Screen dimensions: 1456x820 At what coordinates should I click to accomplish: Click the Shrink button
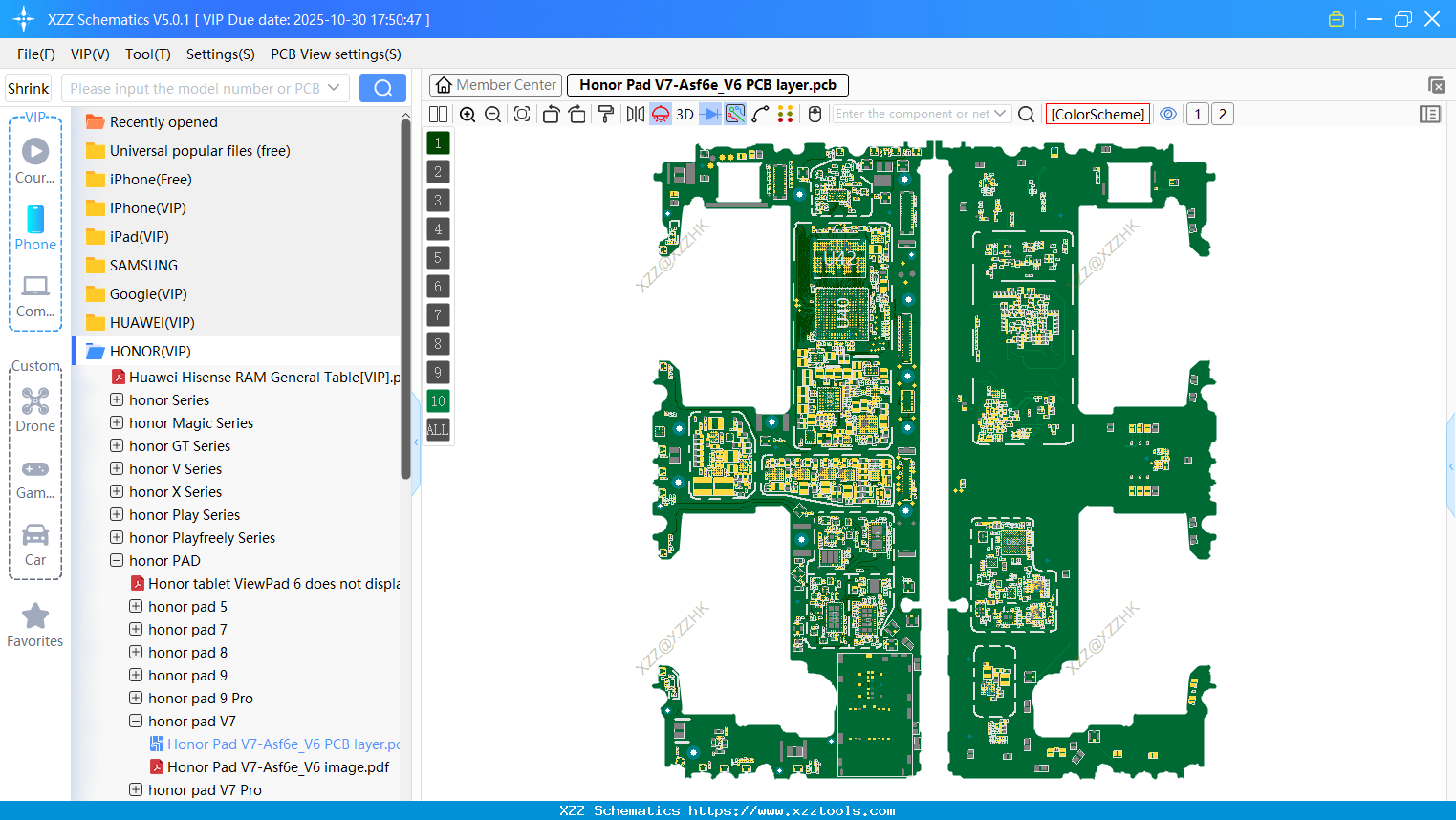(29, 88)
